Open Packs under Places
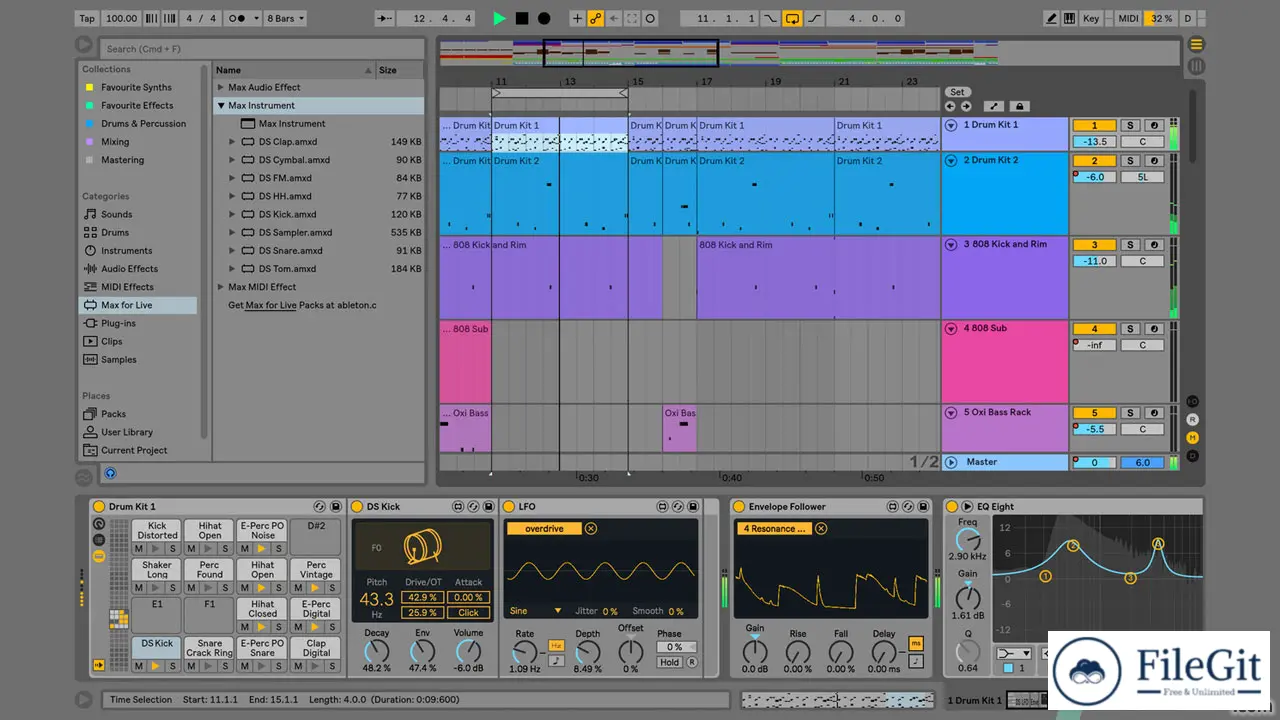The width and height of the screenshot is (1280, 720). 113,414
